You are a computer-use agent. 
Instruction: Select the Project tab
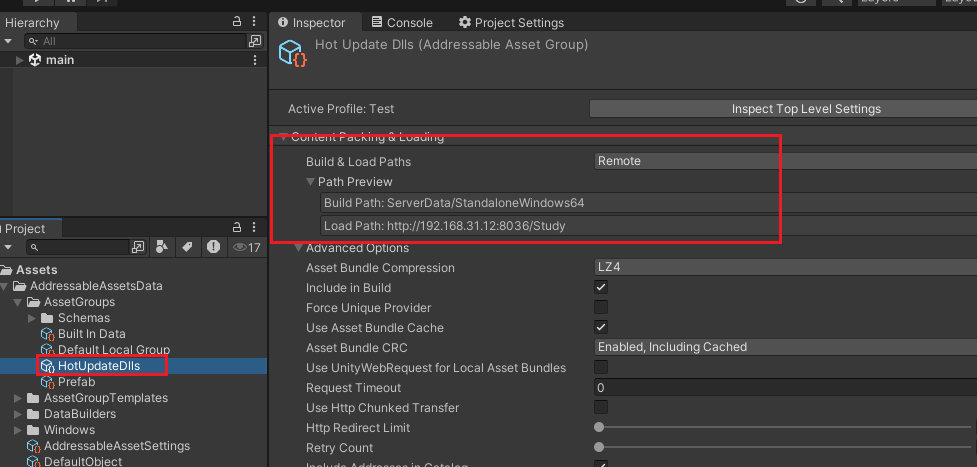tap(26, 228)
